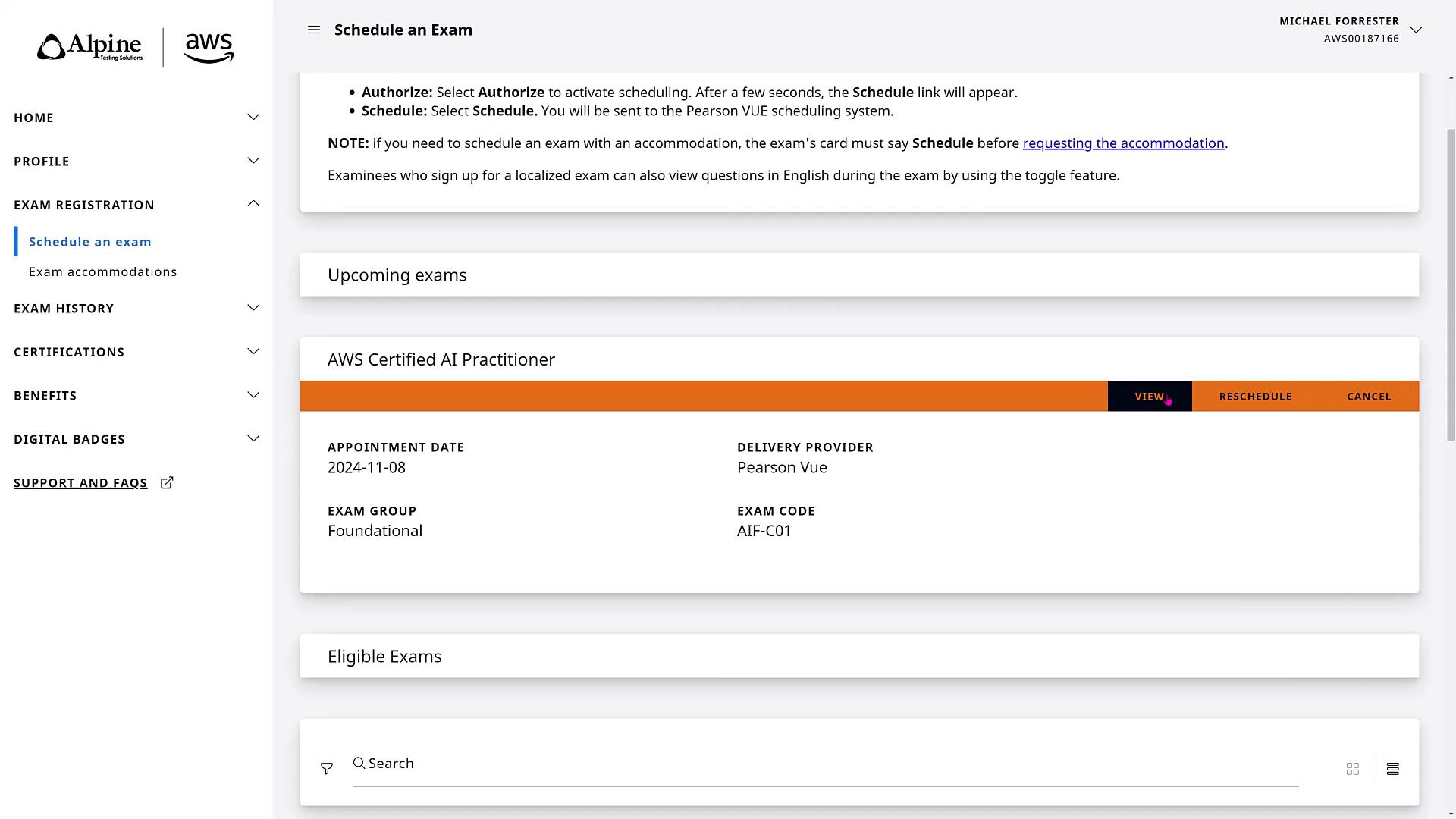This screenshot has width=1456, height=819.
Task: Click the hamburger menu icon
Action: pos(314,30)
